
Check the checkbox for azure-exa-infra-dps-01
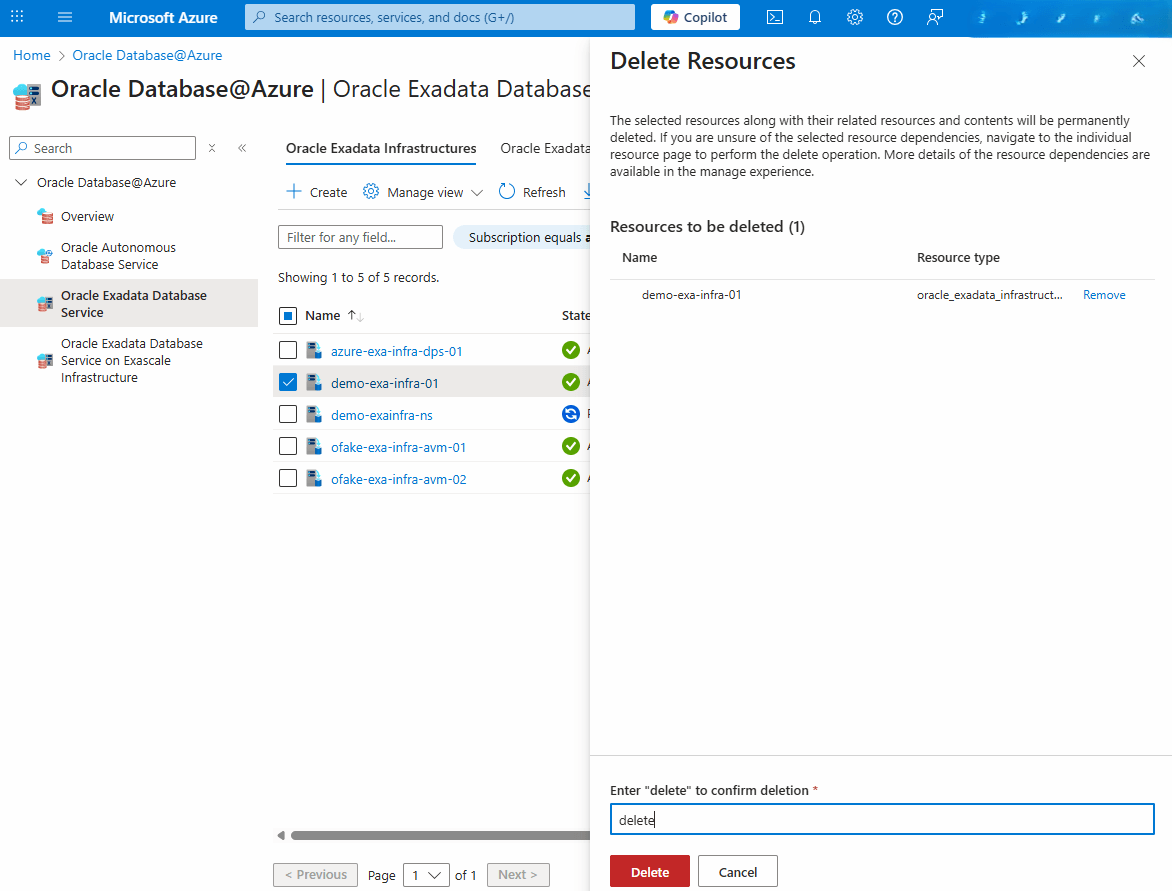click(x=288, y=349)
